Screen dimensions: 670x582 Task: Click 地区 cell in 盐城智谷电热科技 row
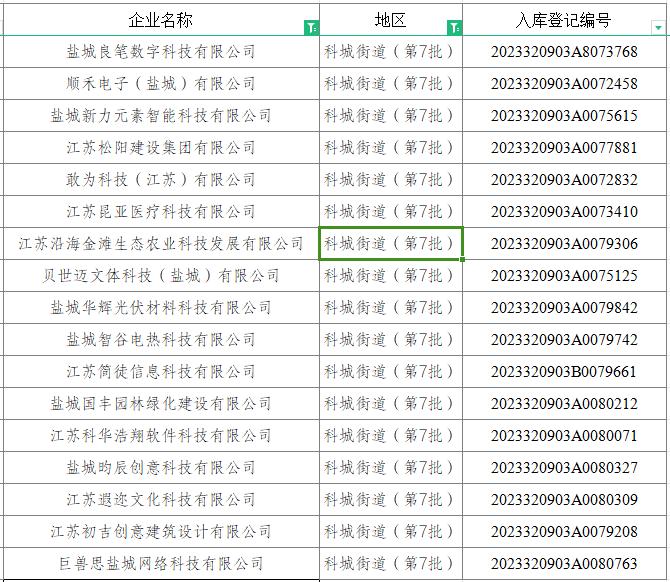[x=391, y=340]
